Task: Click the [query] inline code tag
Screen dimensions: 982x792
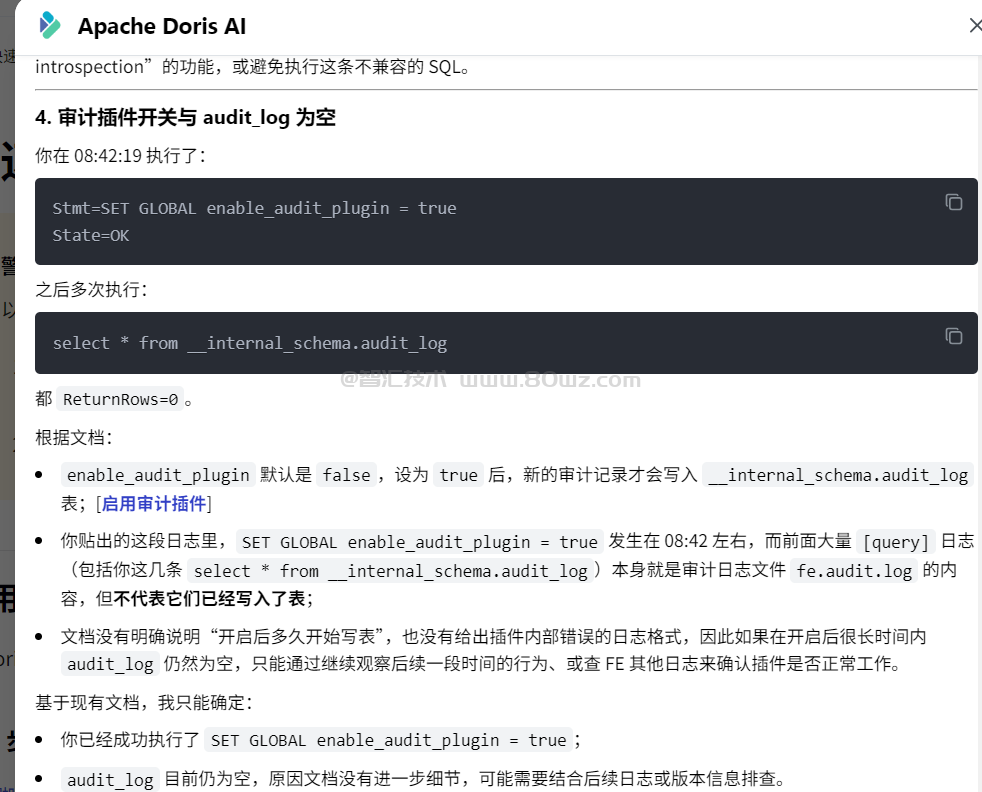Action: tap(896, 542)
